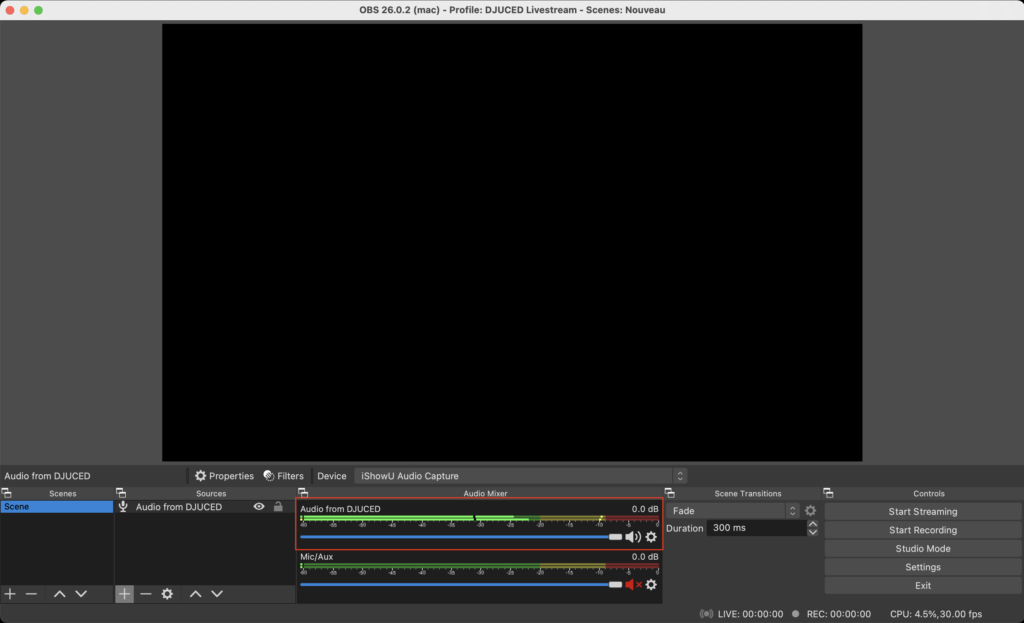Add a new source with the plus icon
The width and height of the screenshot is (1024, 623).
[x=124, y=593]
